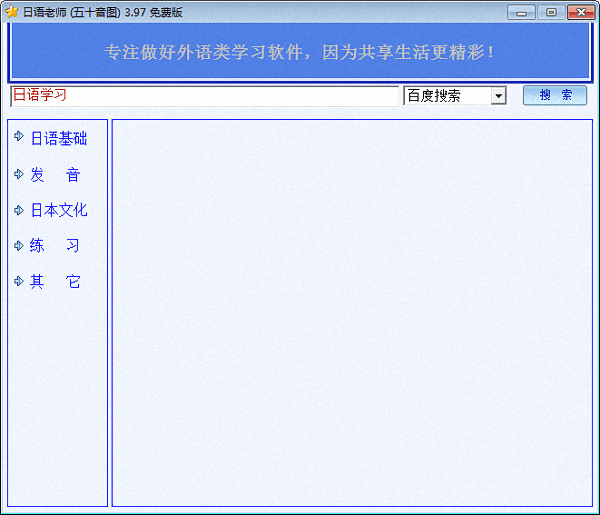This screenshot has width=600, height=515.
Task: Click the arrow icon next to 练习
Action: (x=18, y=245)
